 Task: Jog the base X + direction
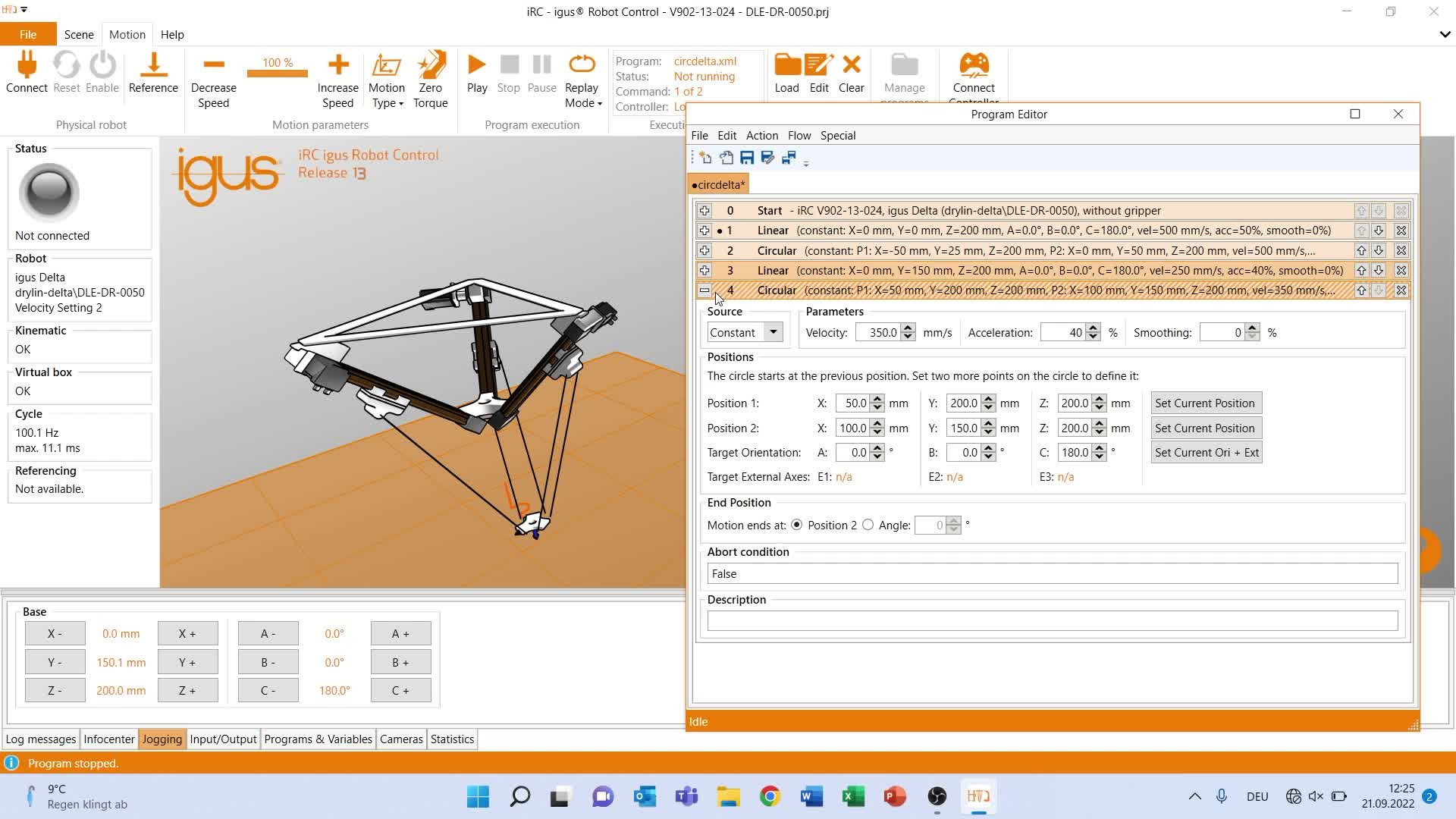pyautogui.click(x=187, y=633)
